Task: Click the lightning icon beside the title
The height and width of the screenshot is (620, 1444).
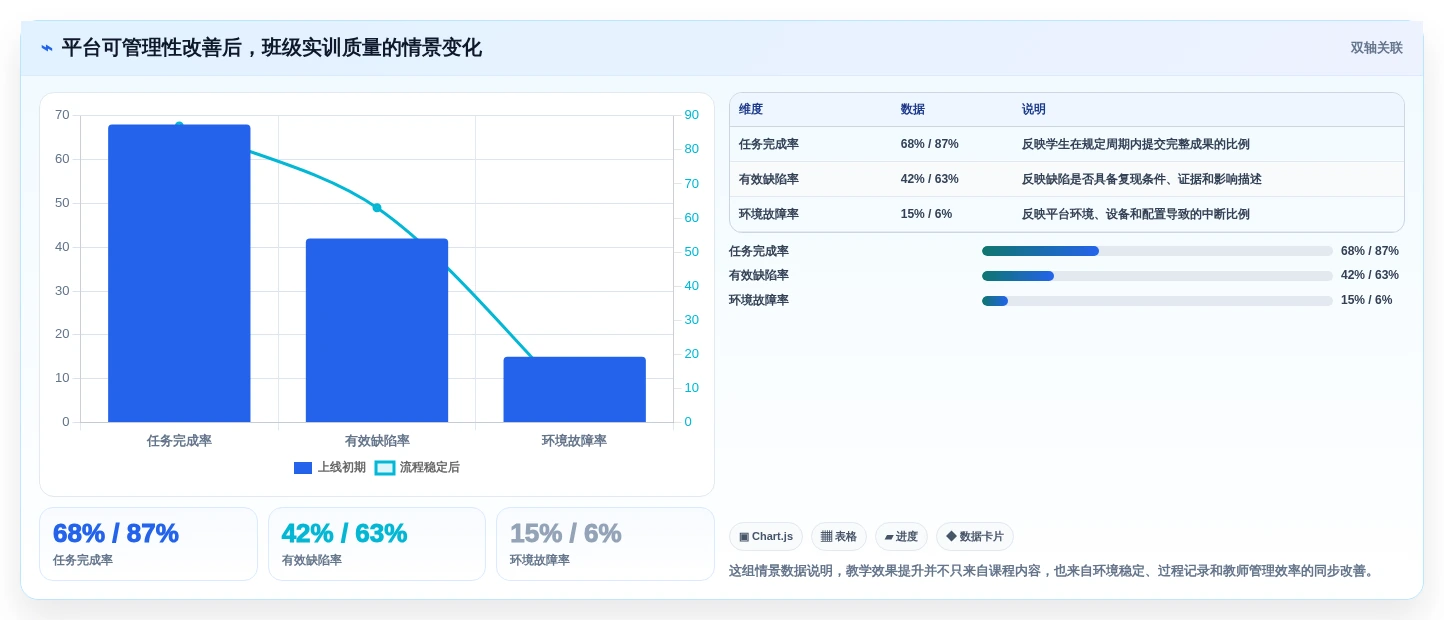Action: (x=47, y=48)
